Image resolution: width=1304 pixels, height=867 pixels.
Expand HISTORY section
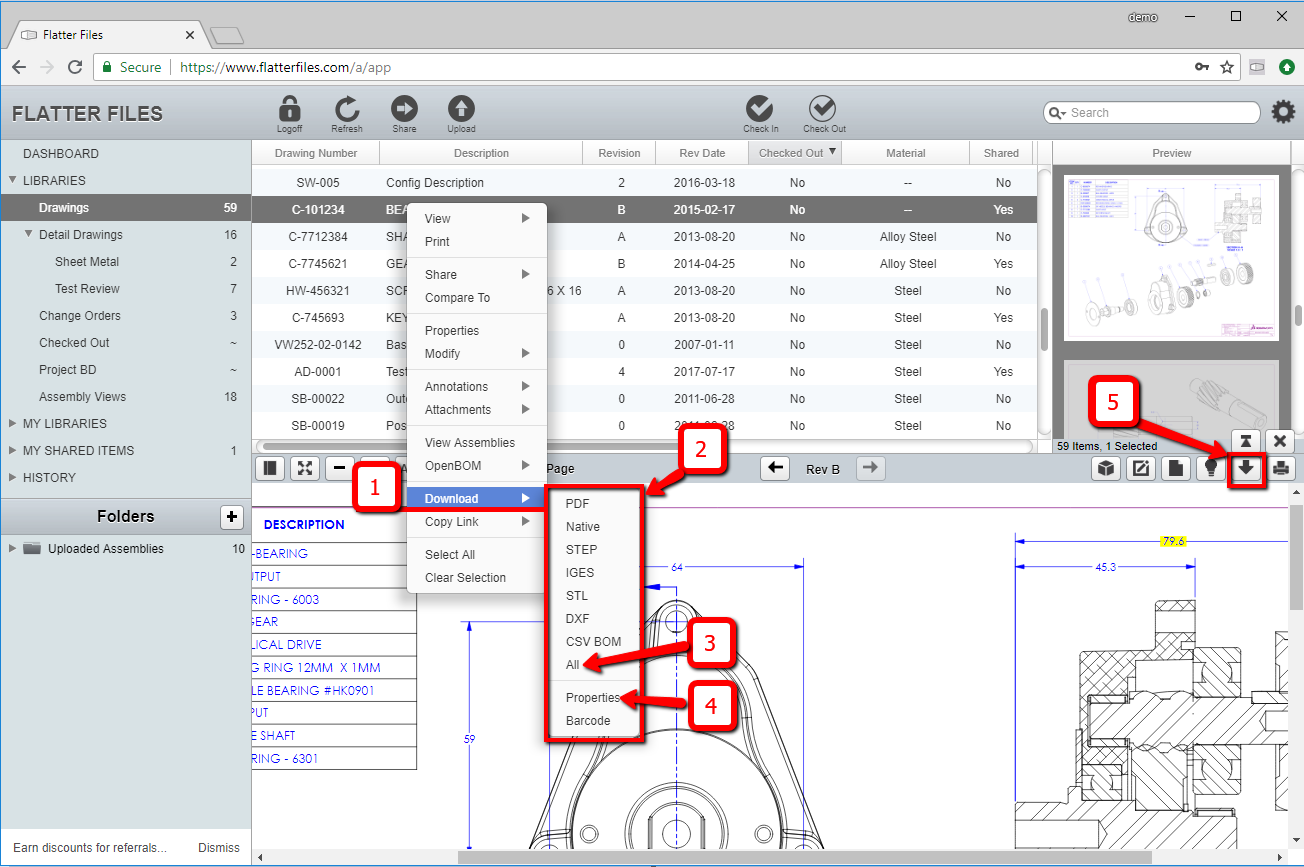click(13, 478)
